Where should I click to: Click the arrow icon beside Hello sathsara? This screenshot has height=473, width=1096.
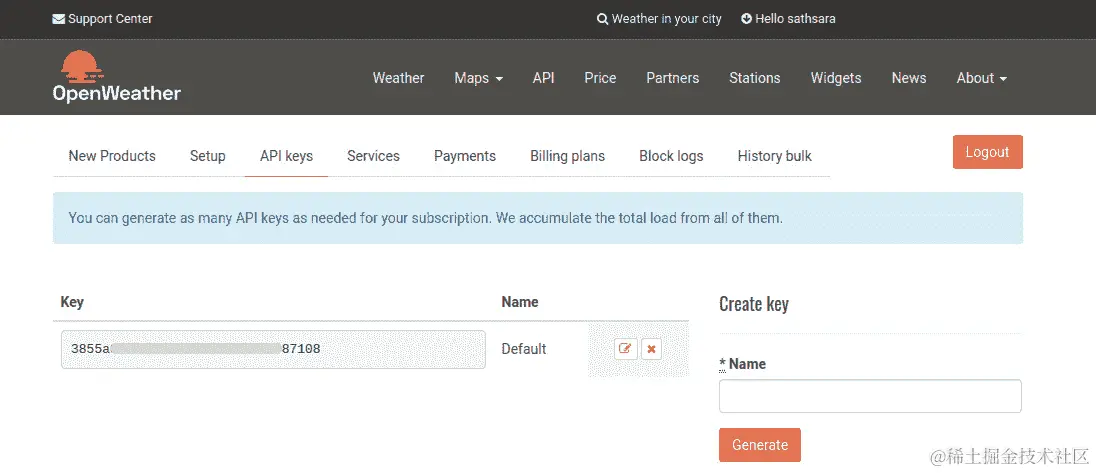(x=747, y=19)
